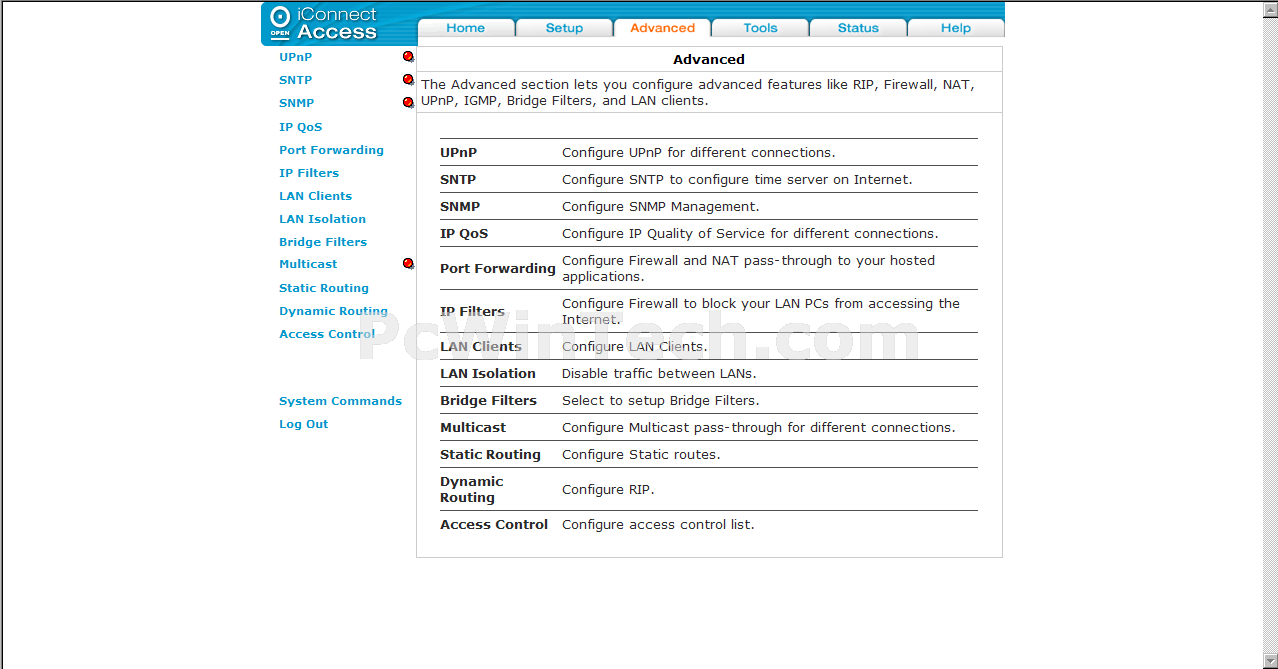
Task: Open the Status tab
Action: click(x=858, y=28)
